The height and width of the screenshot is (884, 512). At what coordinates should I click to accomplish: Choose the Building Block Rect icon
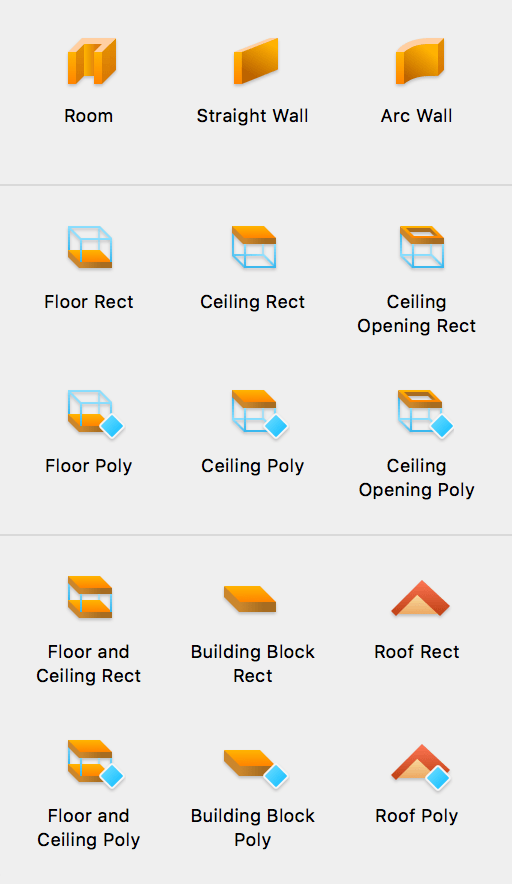coord(250,599)
